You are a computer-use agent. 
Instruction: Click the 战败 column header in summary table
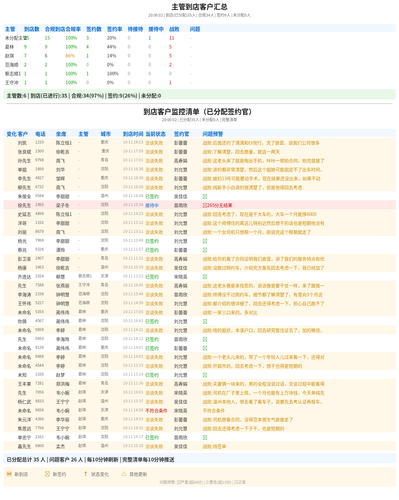[x=174, y=29]
